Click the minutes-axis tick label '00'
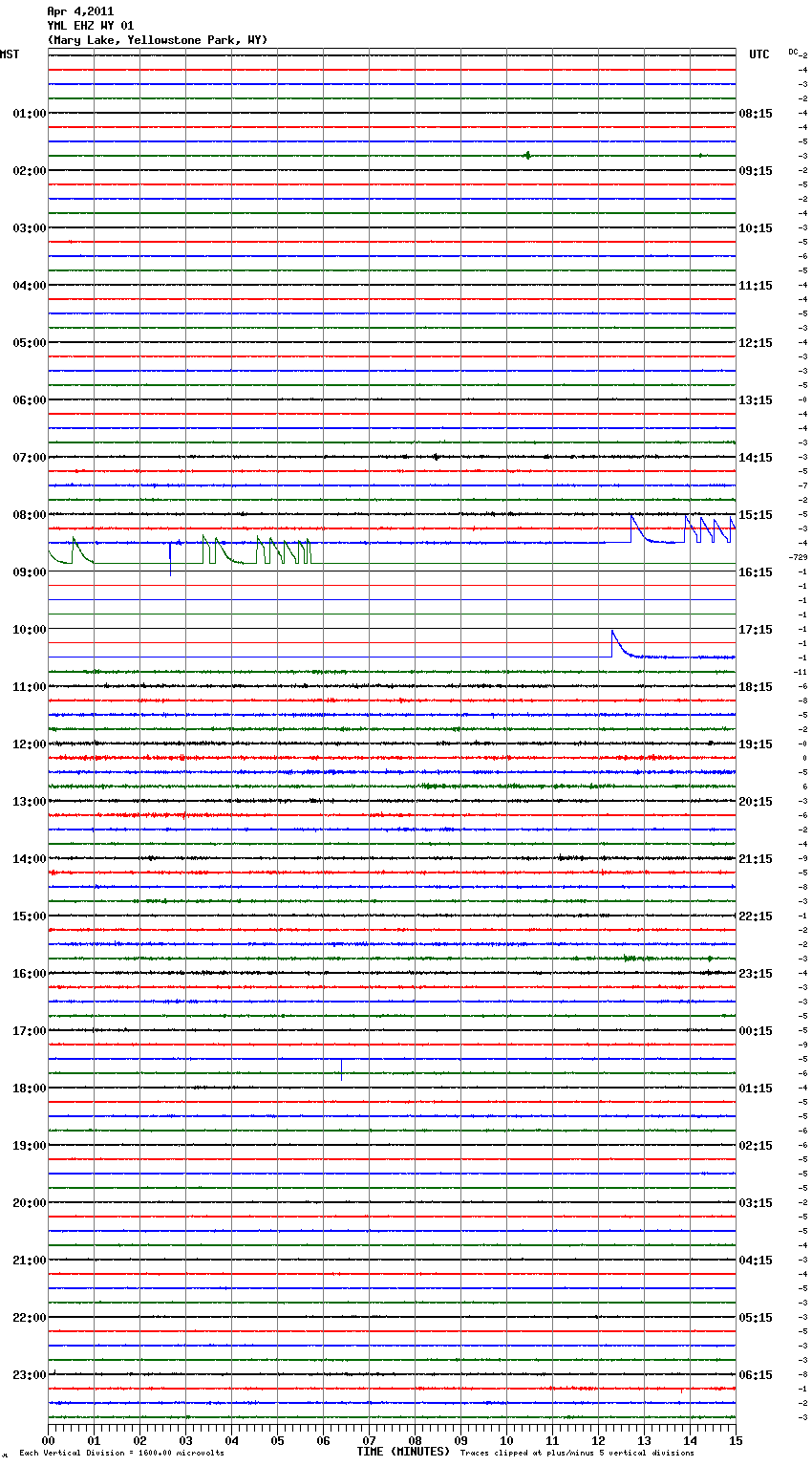The width and height of the screenshot is (812, 1466). (48, 1440)
